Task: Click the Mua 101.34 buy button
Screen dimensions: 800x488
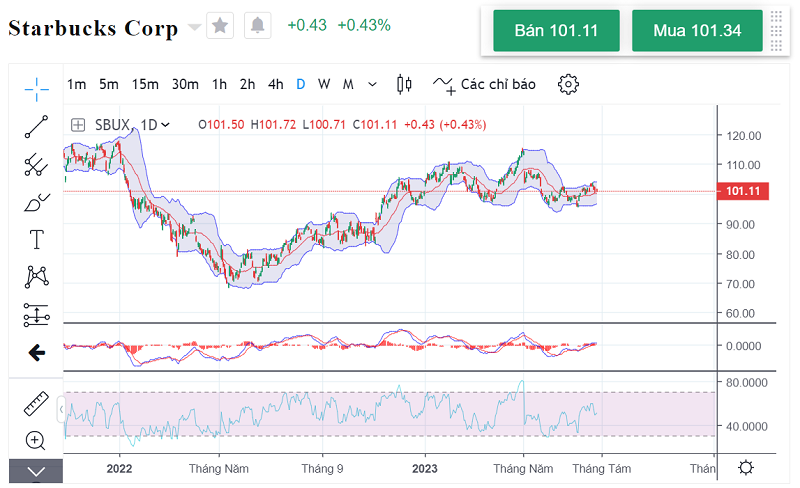Action: tap(697, 31)
